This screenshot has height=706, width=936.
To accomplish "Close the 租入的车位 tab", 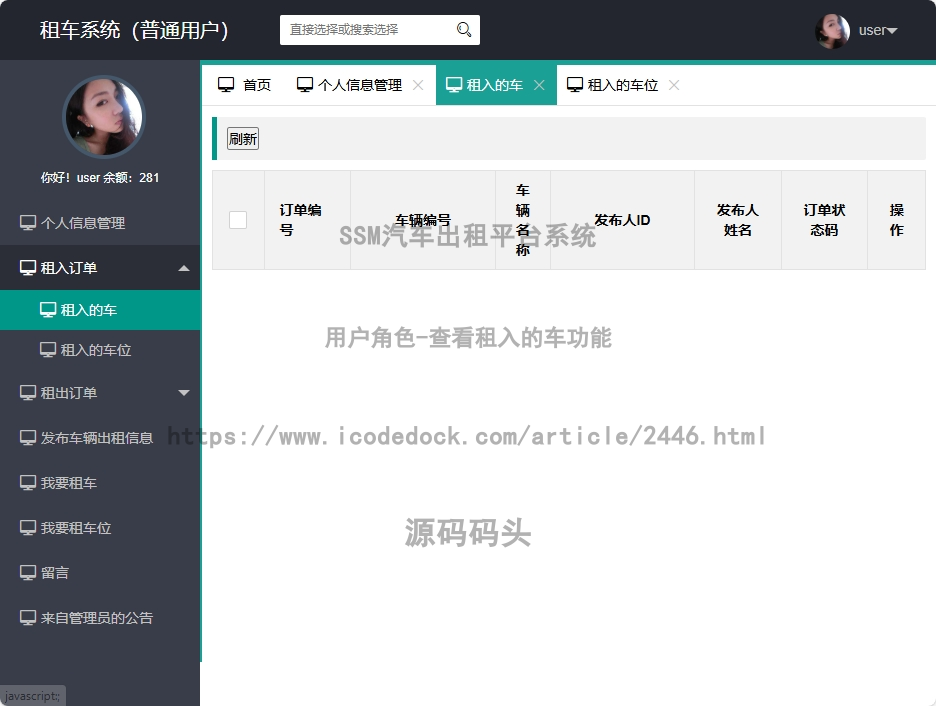I will 674,85.
